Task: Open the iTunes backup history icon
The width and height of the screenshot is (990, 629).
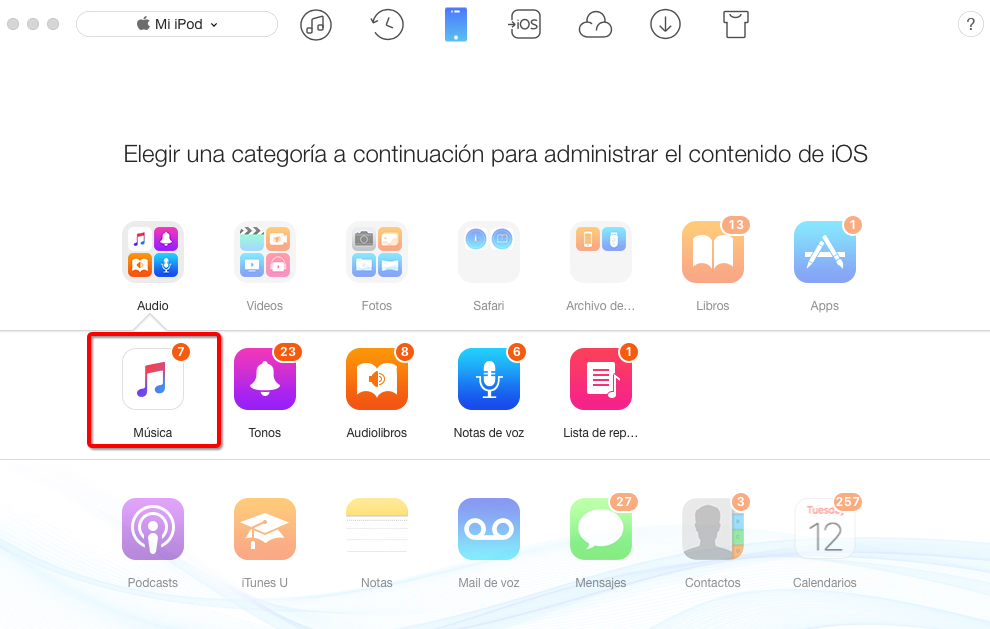Action: [386, 25]
